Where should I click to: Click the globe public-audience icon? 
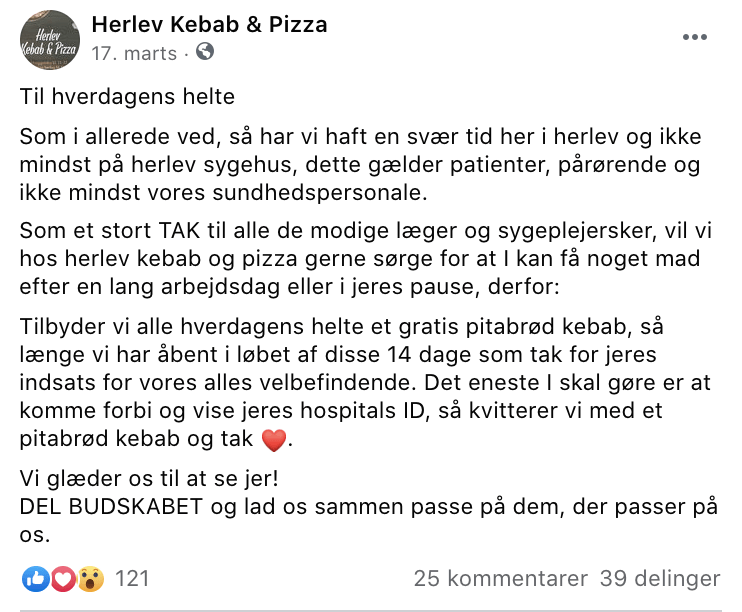[205, 51]
